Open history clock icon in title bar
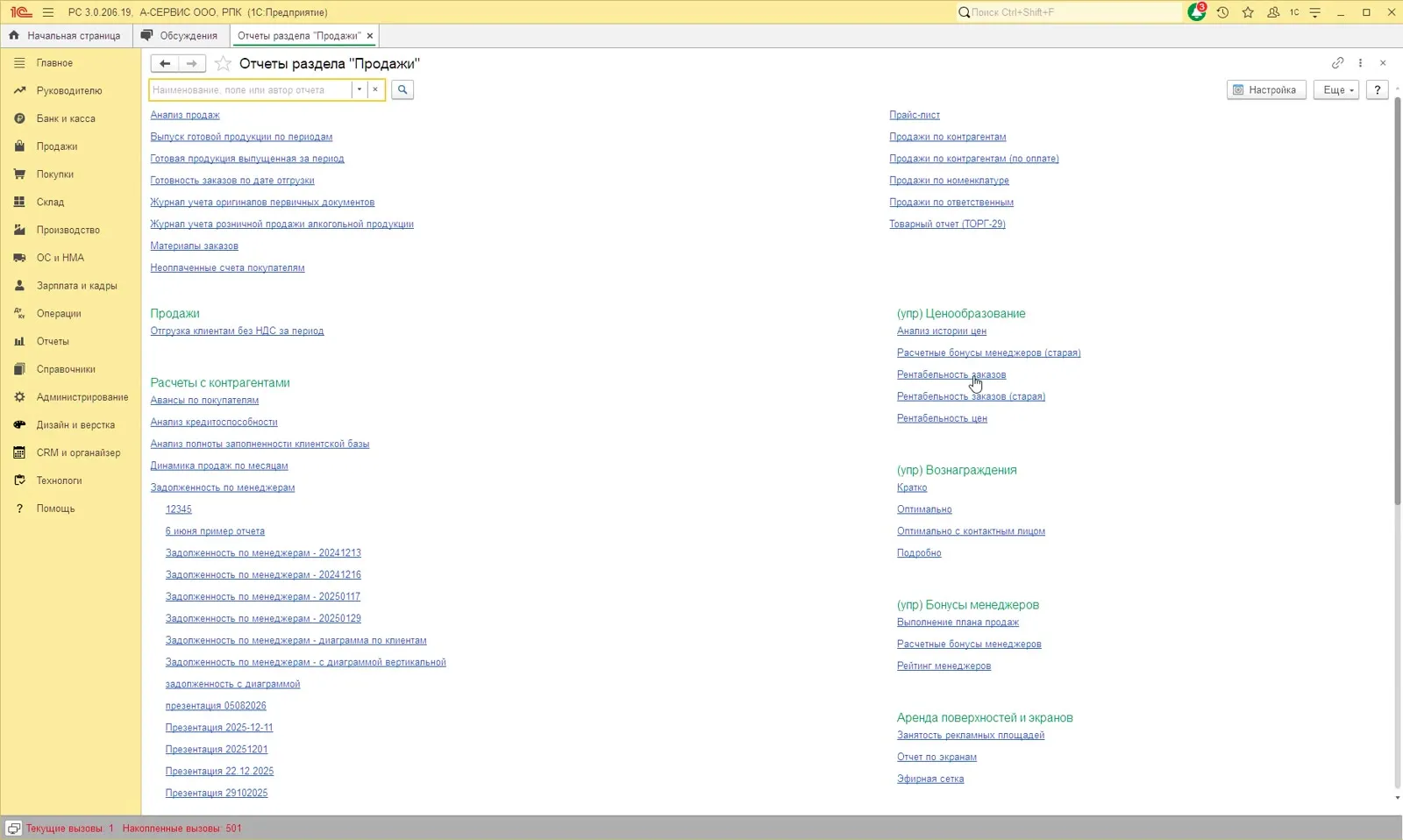The height and width of the screenshot is (840, 1403). click(1222, 12)
